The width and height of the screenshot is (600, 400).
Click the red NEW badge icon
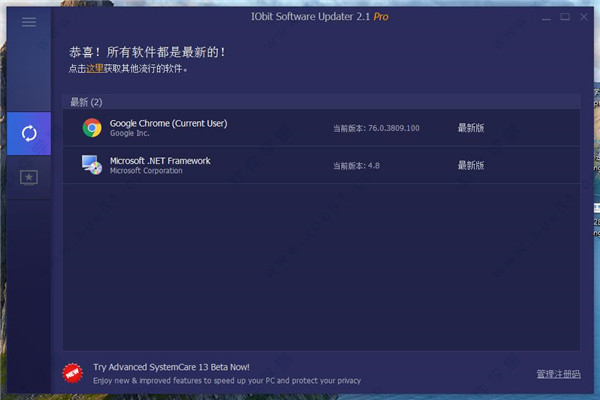coord(72,373)
